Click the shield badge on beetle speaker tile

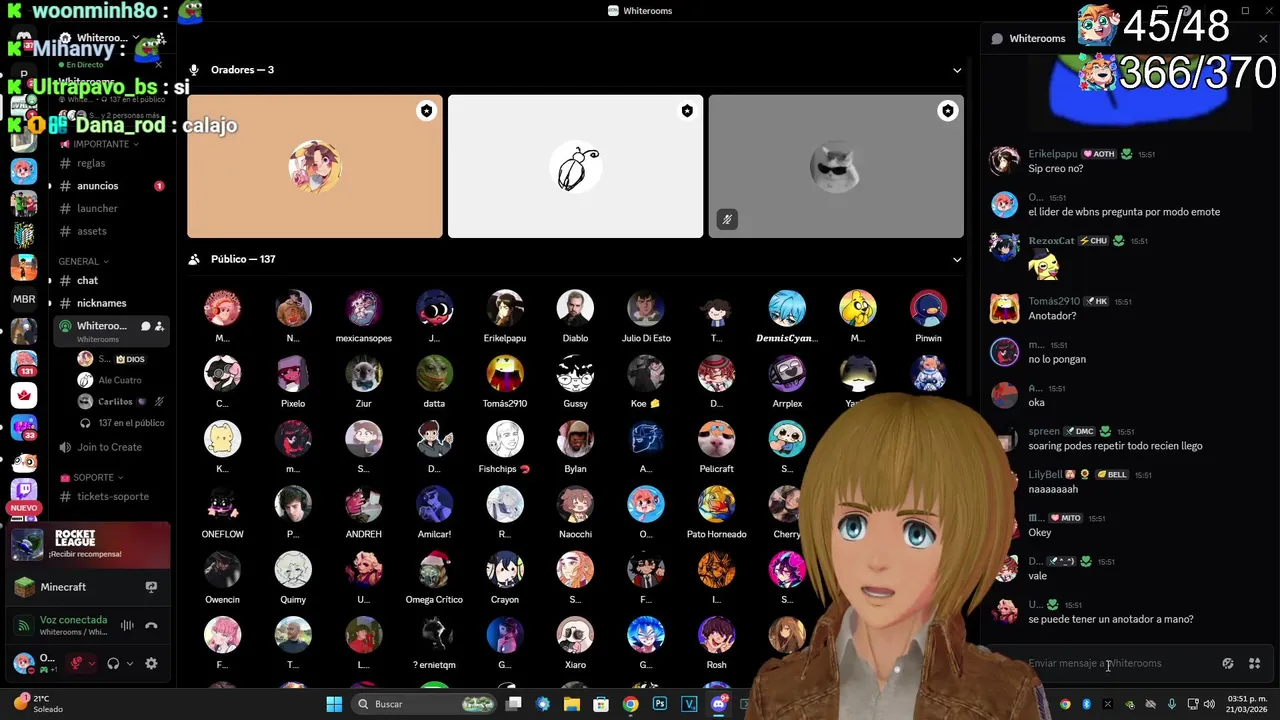687,111
